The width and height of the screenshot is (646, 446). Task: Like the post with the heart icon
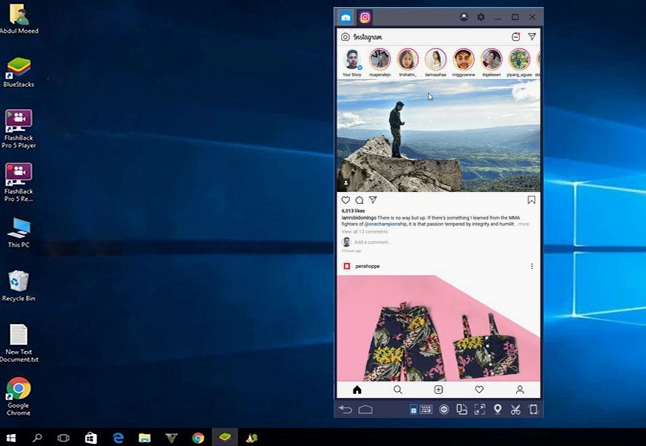[x=346, y=200]
